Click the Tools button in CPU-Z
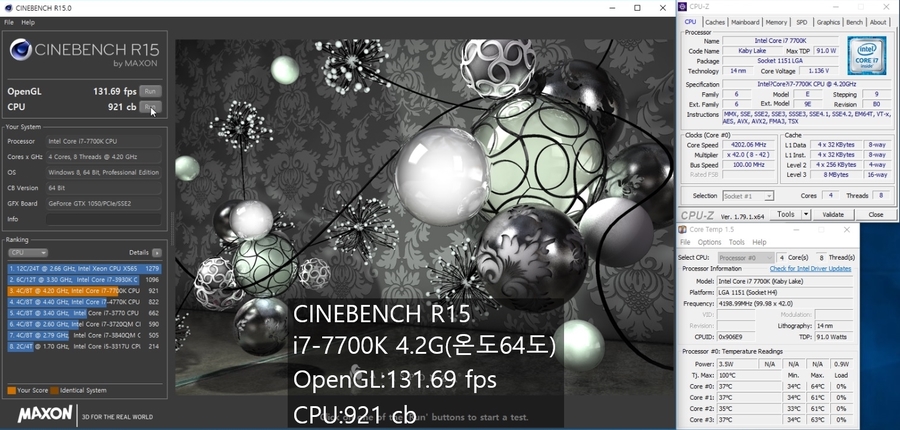900x430 pixels. [x=786, y=214]
